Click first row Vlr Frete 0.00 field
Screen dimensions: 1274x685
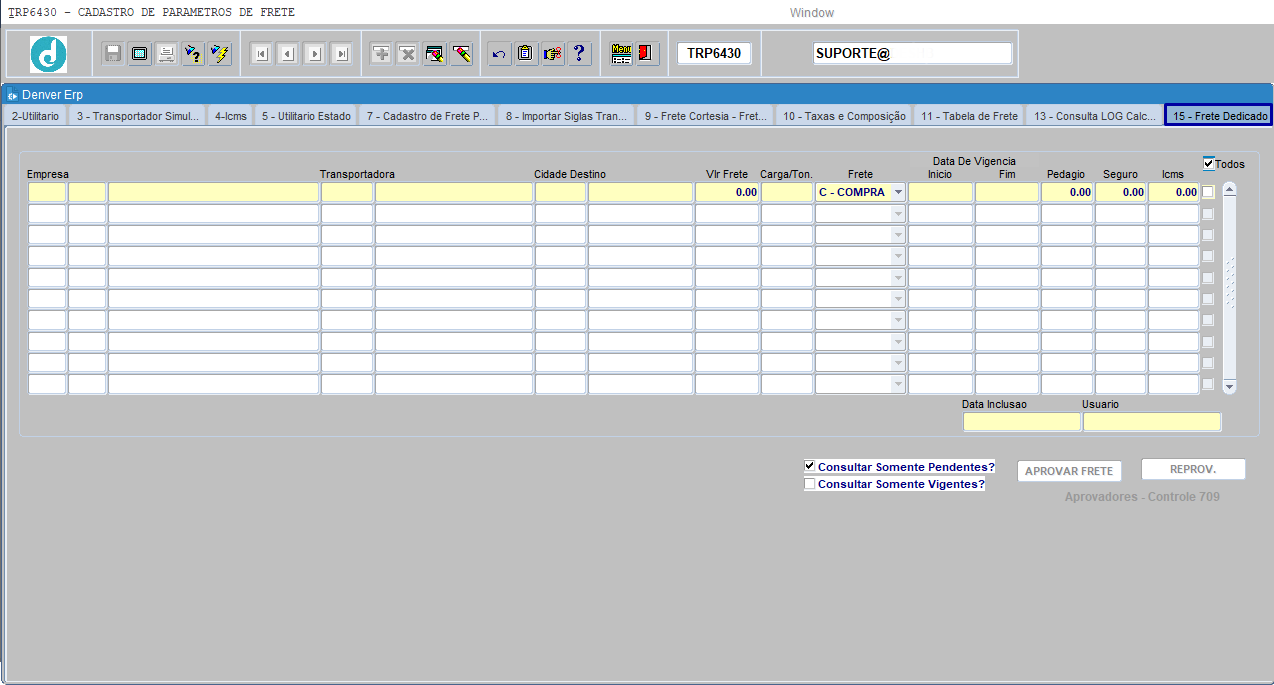(x=727, y=192)
